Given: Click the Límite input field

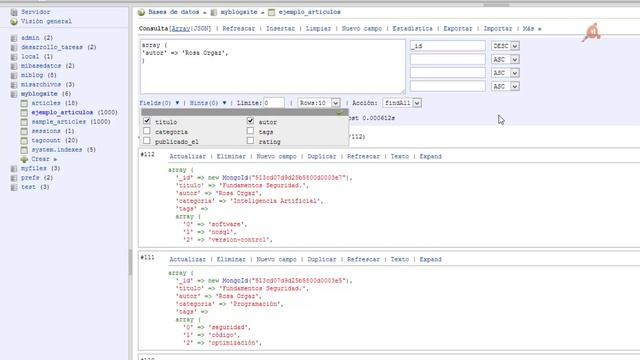Looking at the screenshot, I should pyautogui.click(x=274, y=103).
